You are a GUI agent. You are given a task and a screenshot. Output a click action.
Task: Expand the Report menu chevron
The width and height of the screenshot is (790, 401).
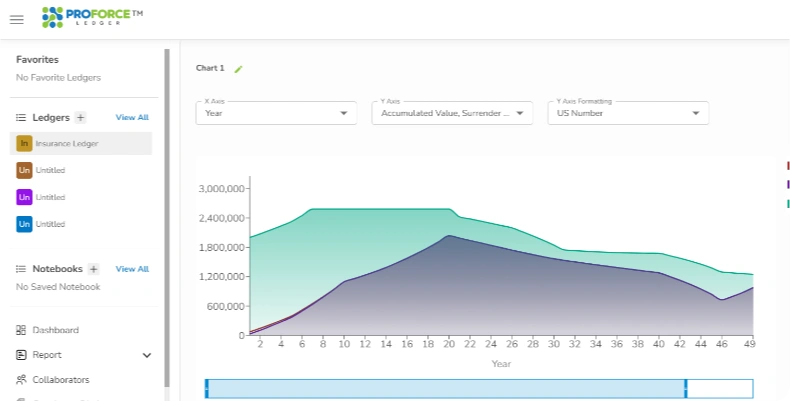coord(147,355)
